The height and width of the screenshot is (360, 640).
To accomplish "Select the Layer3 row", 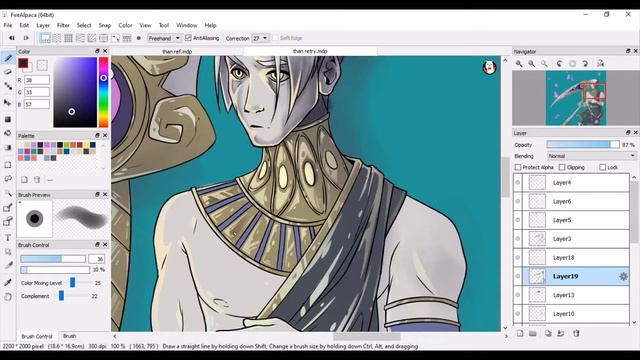I will (571, 239).
